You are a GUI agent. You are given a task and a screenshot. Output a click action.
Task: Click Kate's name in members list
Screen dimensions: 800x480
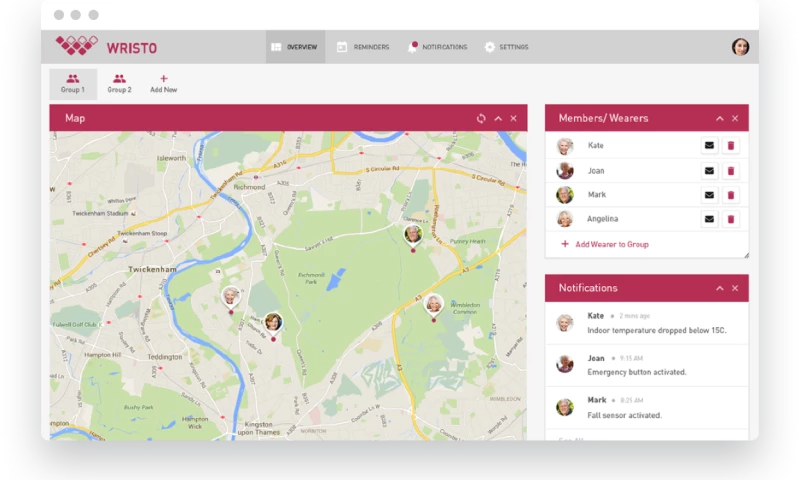(595, 145)
